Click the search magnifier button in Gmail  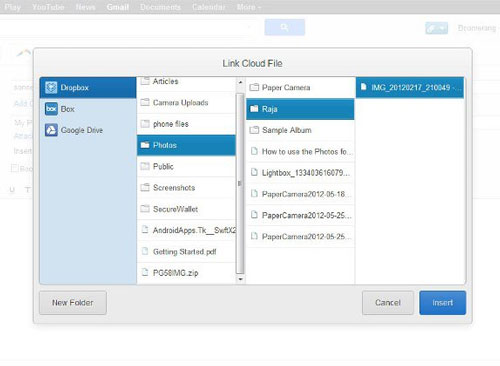[x=285, y=27]
